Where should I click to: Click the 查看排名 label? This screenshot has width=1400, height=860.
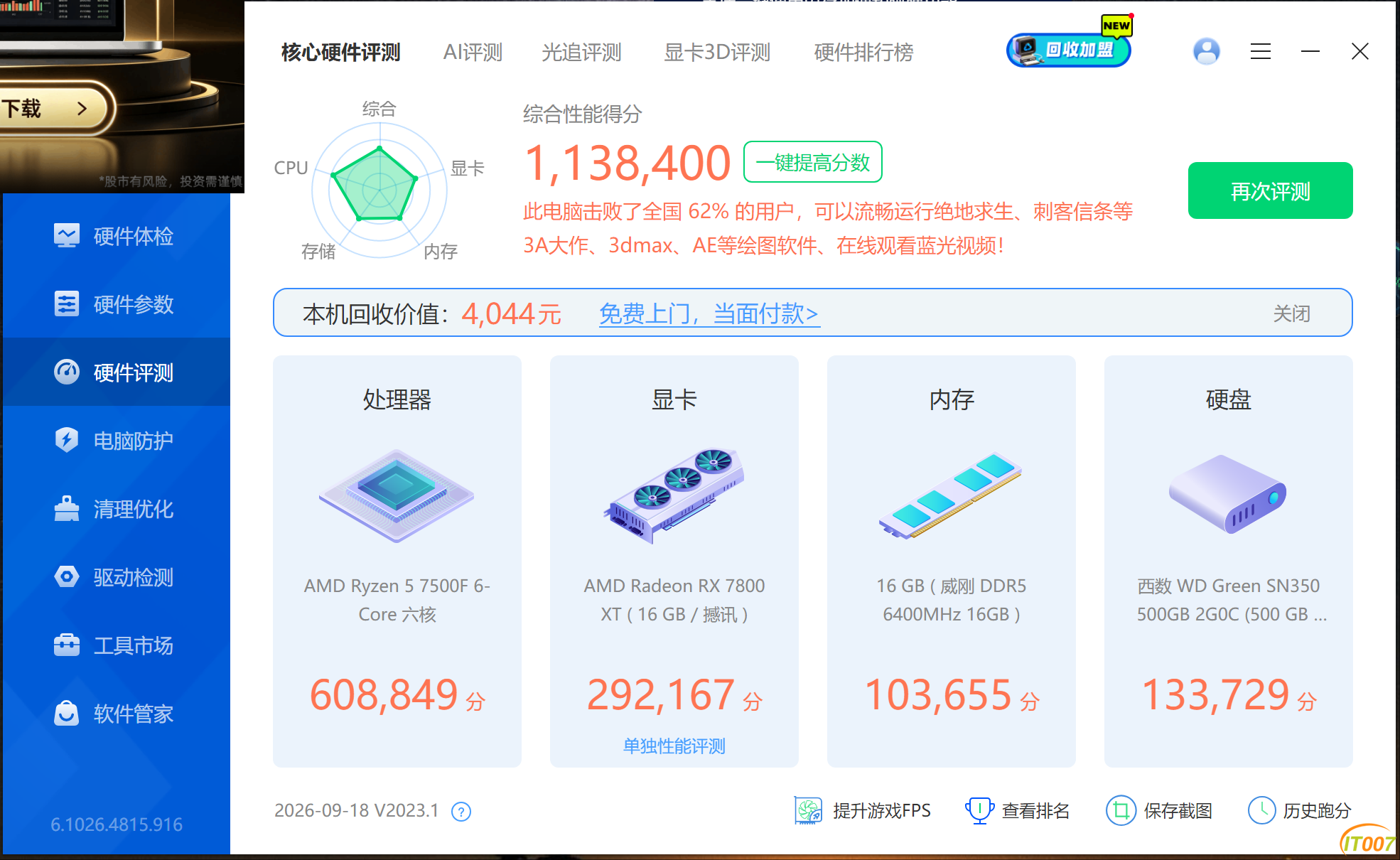point(1035,811)
